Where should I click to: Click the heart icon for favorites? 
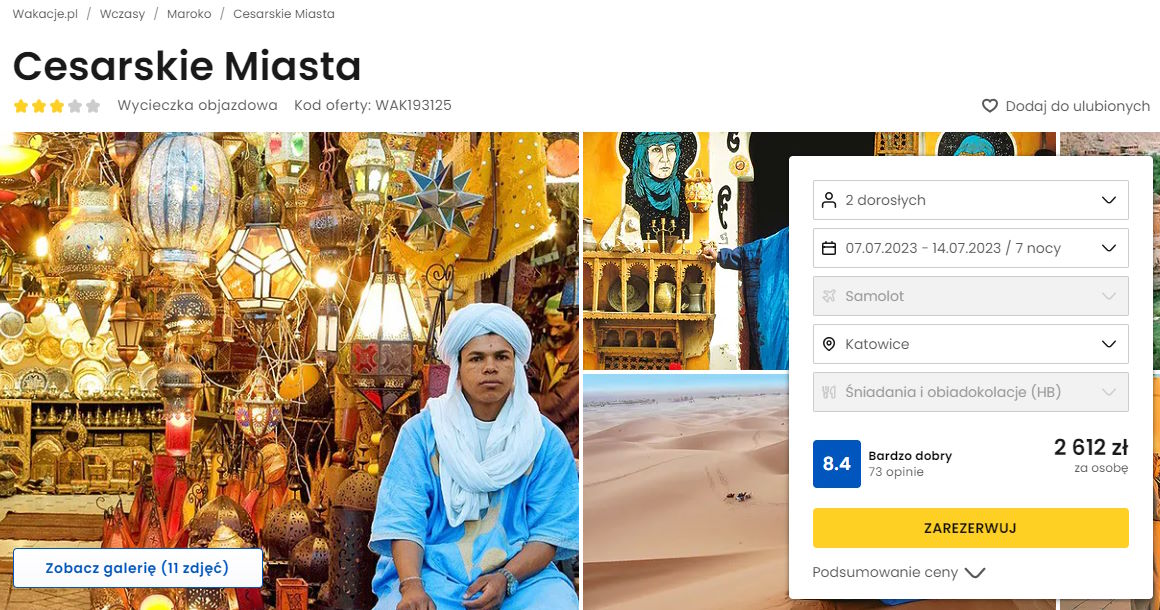point(990,106)
